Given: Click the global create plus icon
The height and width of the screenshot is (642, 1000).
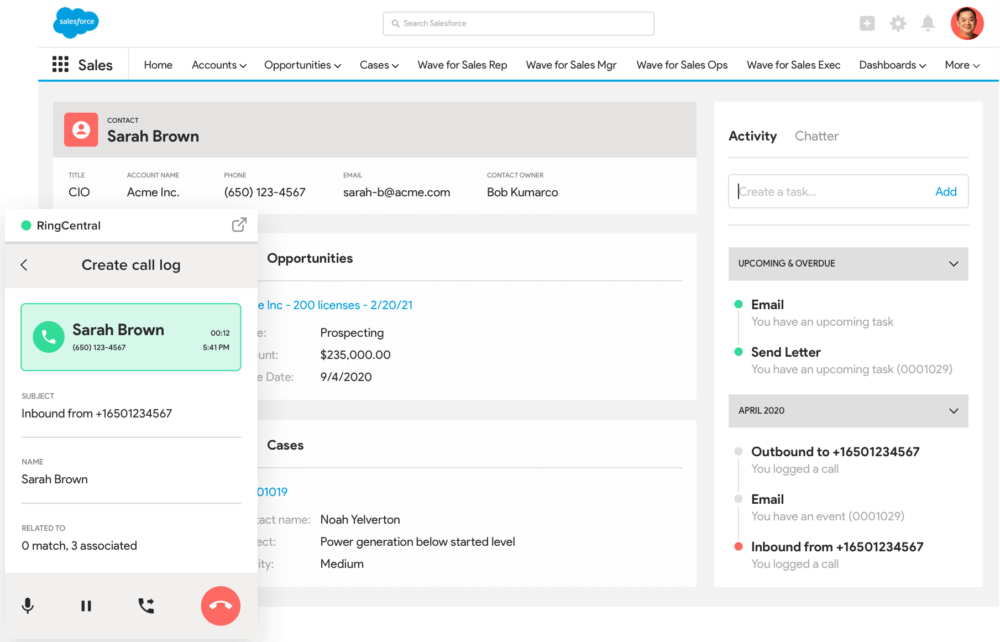Looking at the screenshot, I should 866,22.
